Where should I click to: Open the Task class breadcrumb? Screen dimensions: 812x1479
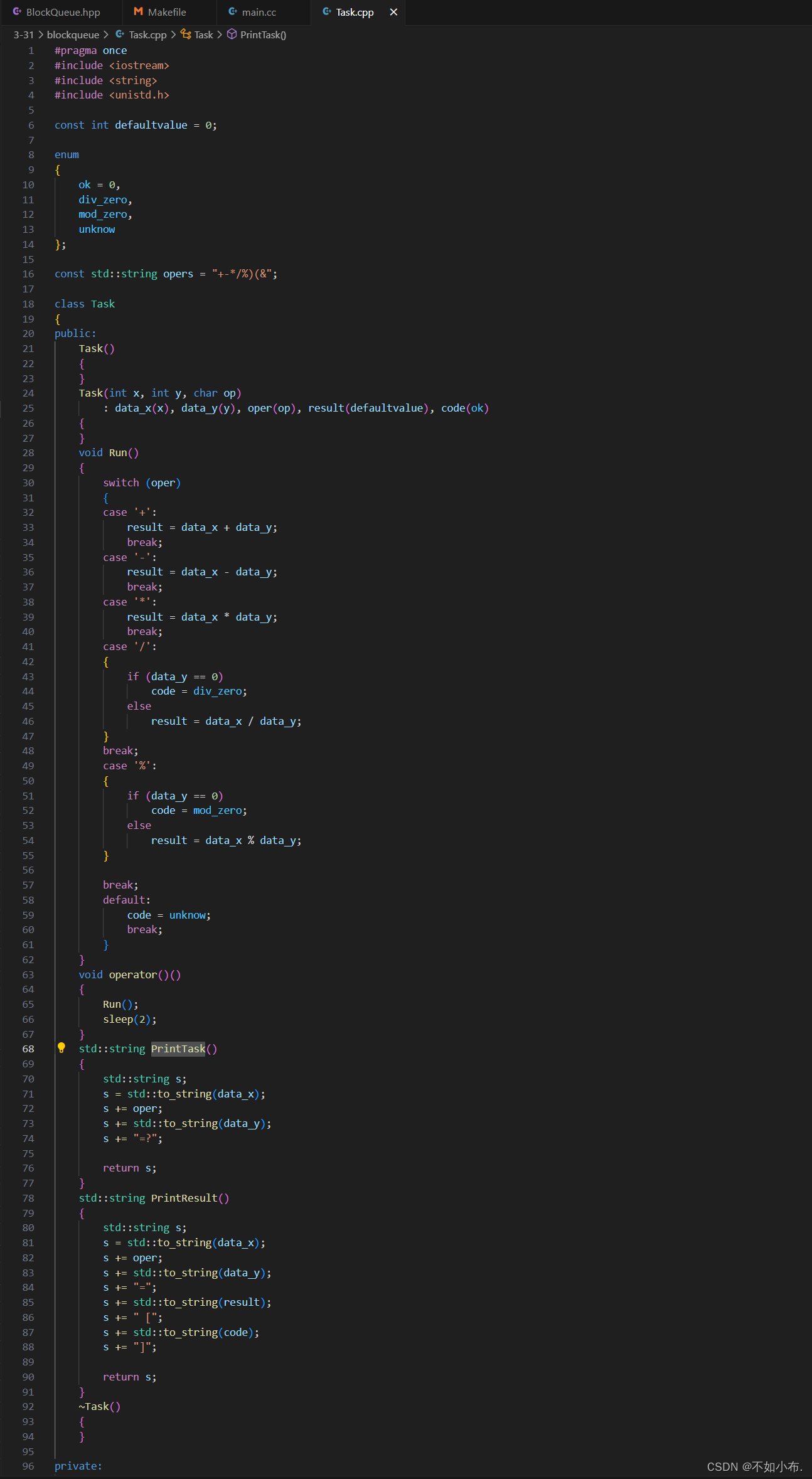click(204, 35)
